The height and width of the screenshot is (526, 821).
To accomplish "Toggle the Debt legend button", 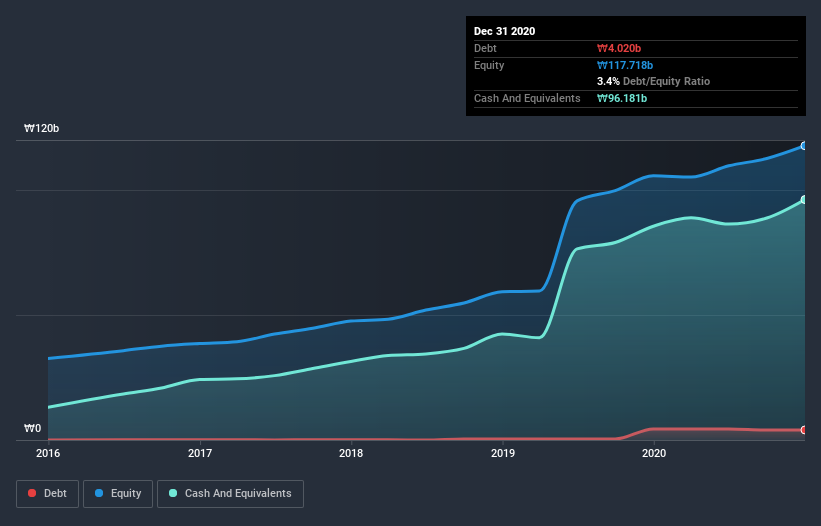I will pos(47,494).
